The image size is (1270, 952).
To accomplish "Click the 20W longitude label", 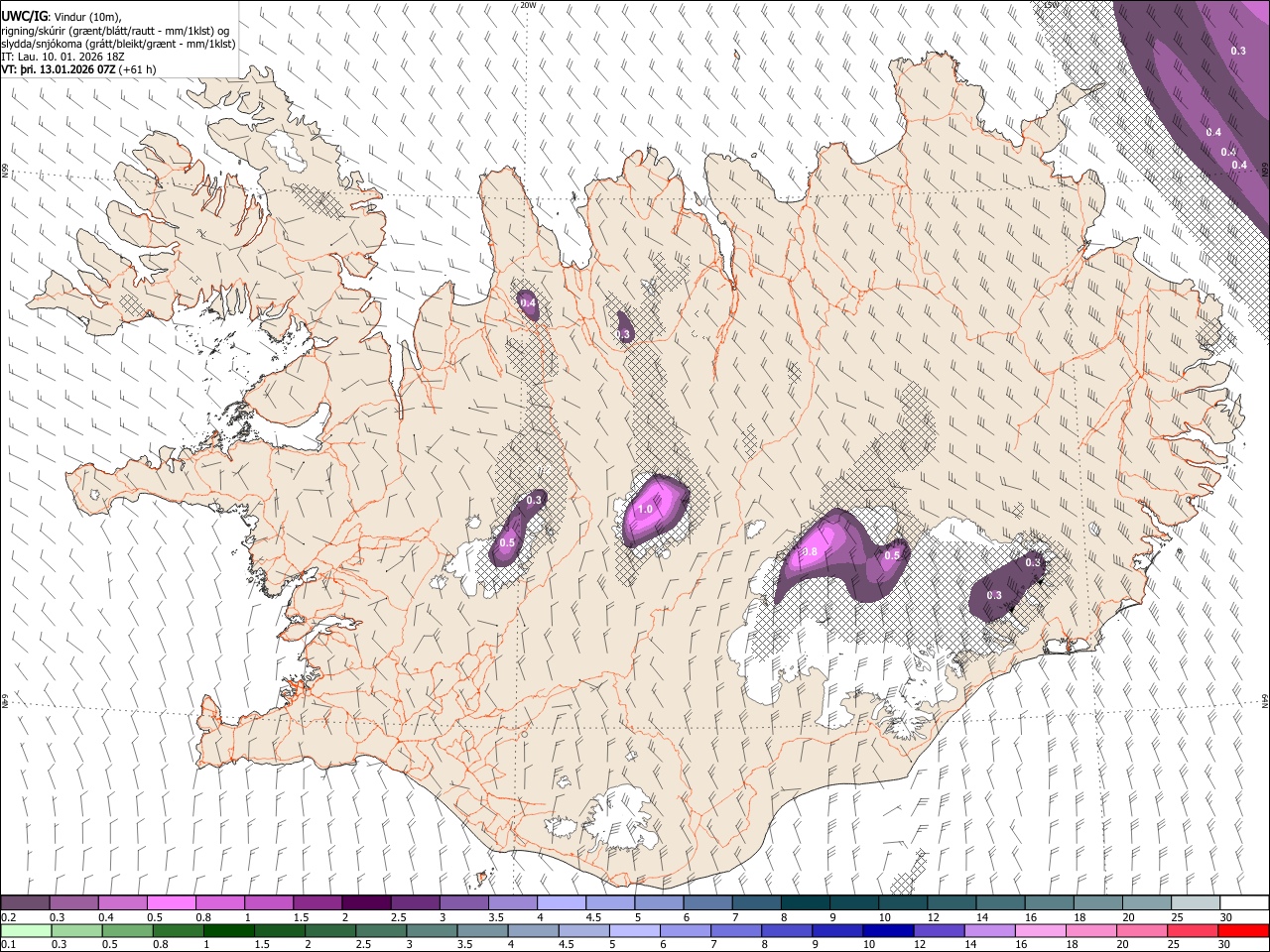I will pos(528,5).
